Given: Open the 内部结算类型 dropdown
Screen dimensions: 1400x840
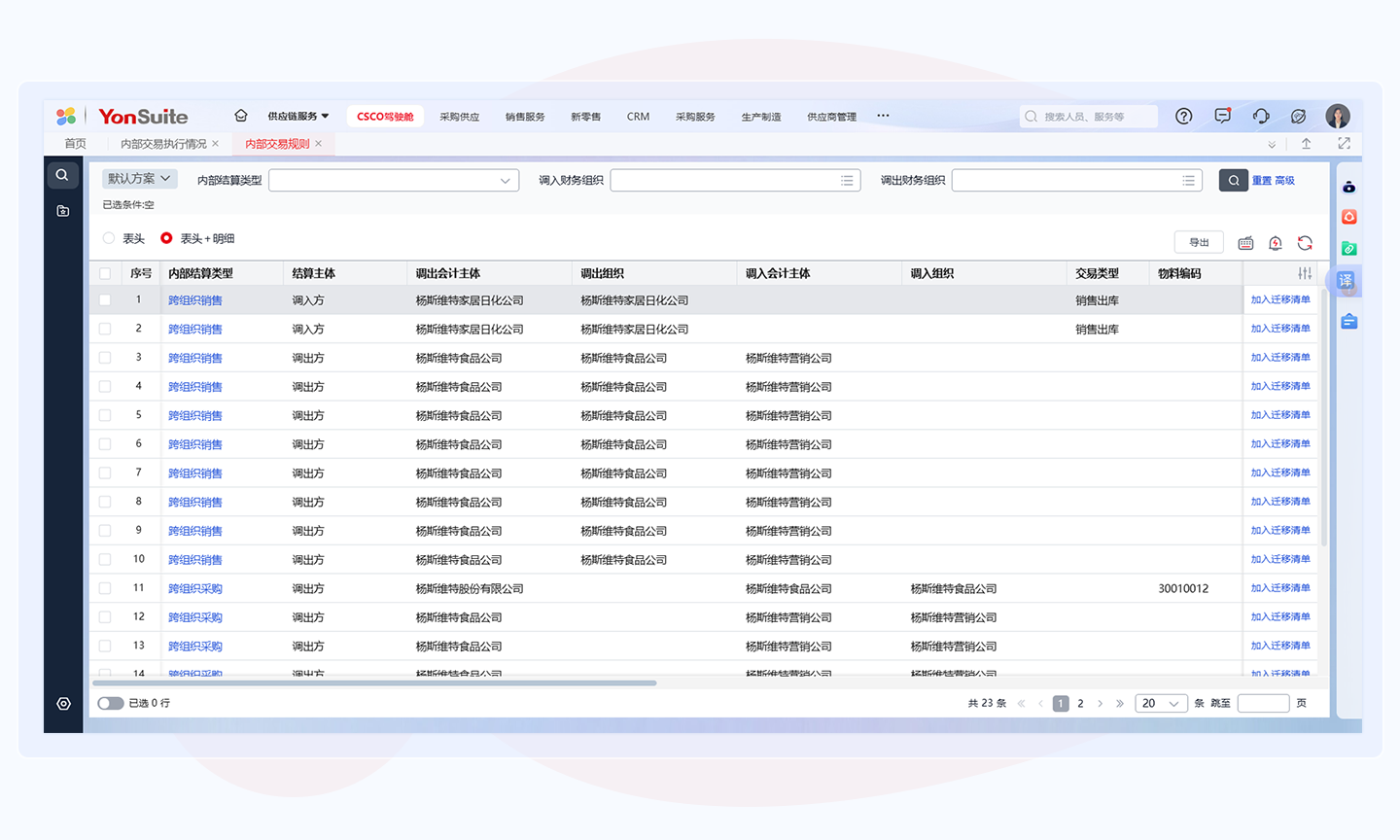Looking at the screenshot, I should (x=394, y=181).
